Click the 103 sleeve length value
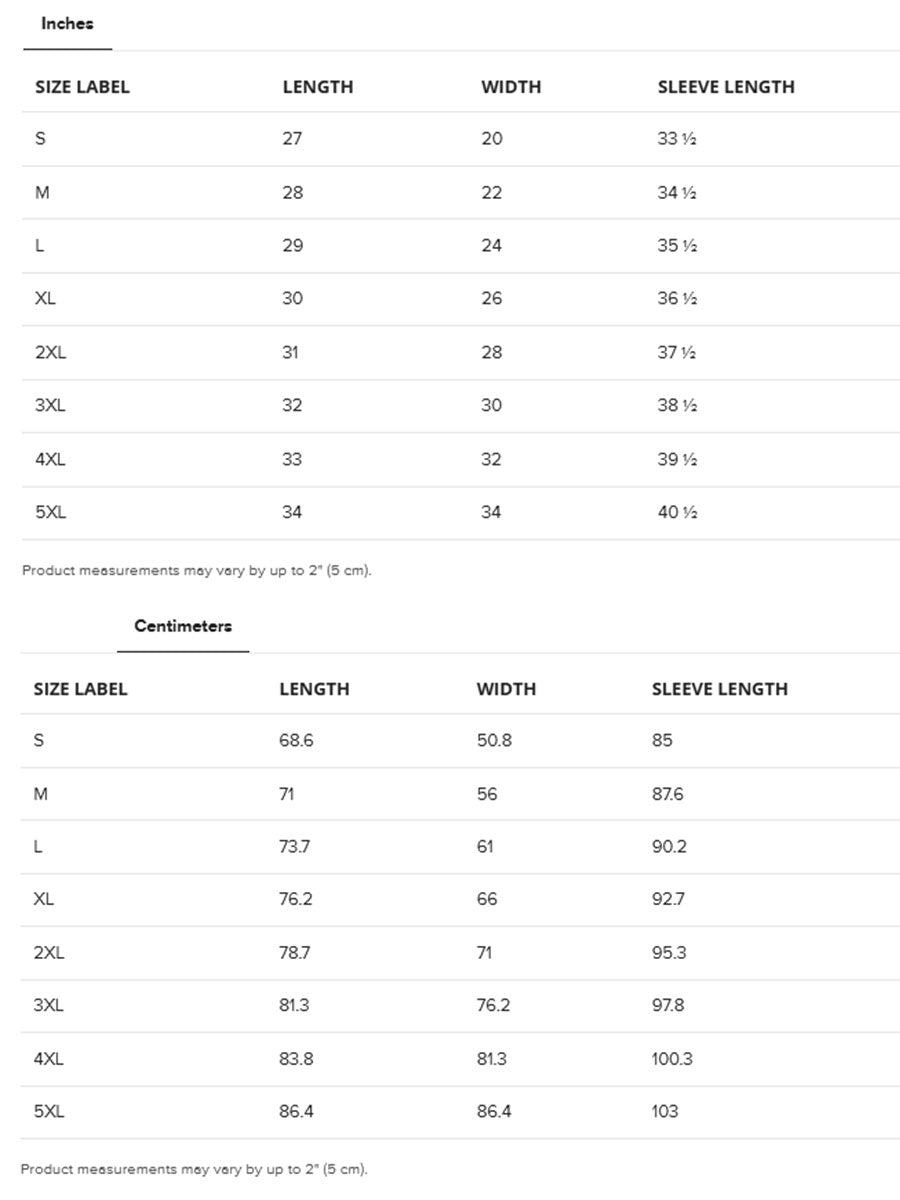Viewport: 900px width, 1200px height. (x=665, y=1112)
